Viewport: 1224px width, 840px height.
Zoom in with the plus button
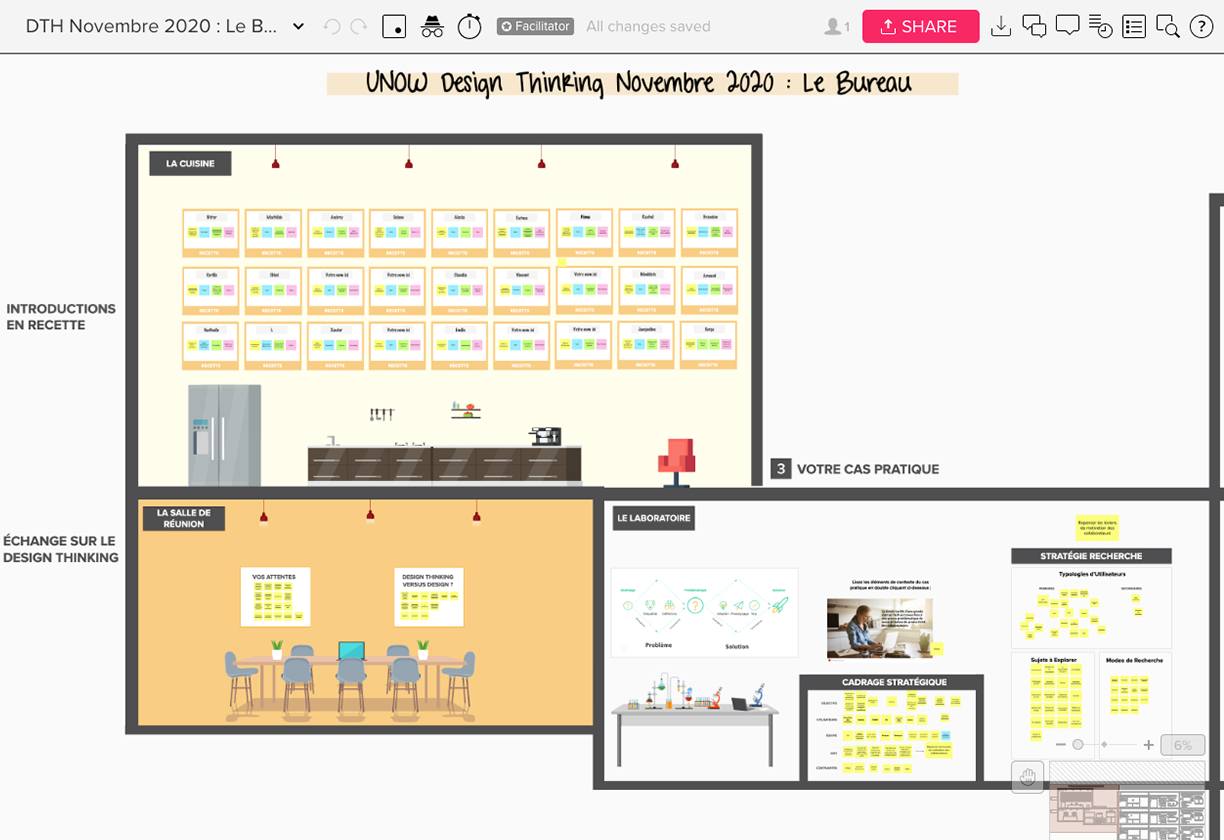click(x=1149, y=745)
